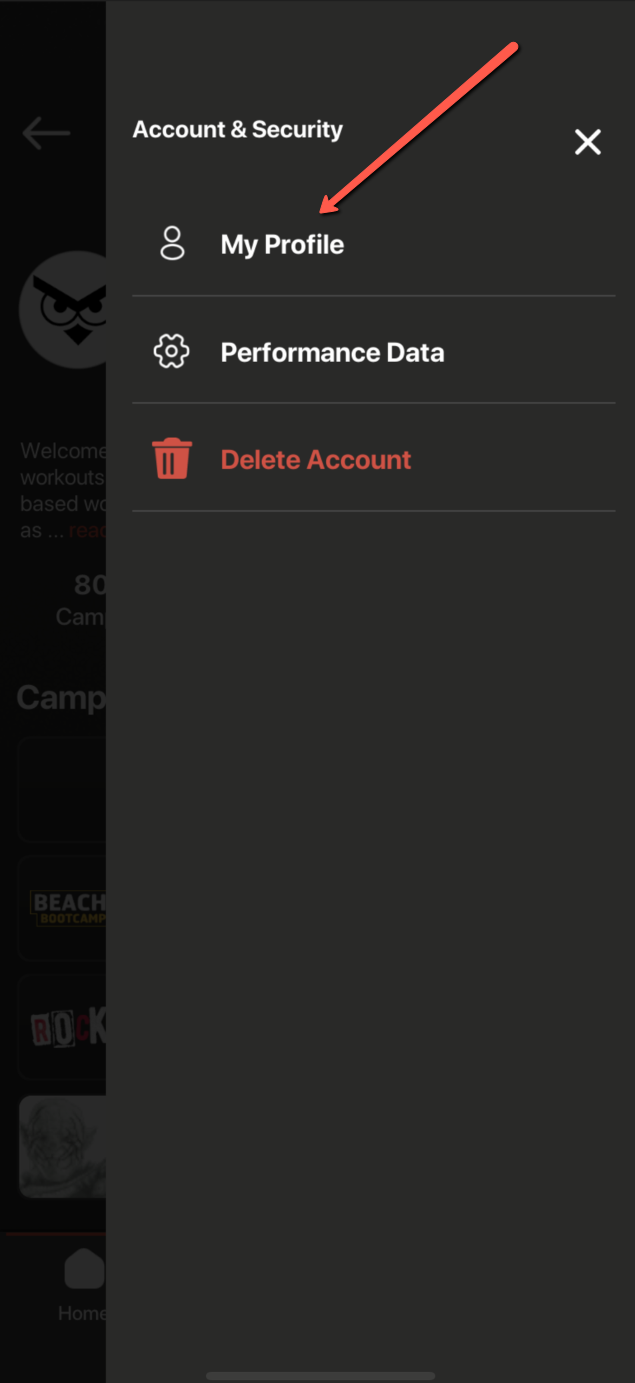Tap the home indicator bar at bottom

(x=320, y=1376)
